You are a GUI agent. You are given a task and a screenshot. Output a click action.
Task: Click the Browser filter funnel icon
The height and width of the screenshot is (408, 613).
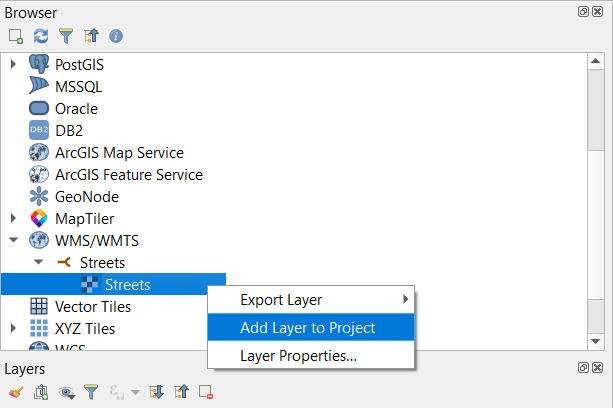pos(66,36)
